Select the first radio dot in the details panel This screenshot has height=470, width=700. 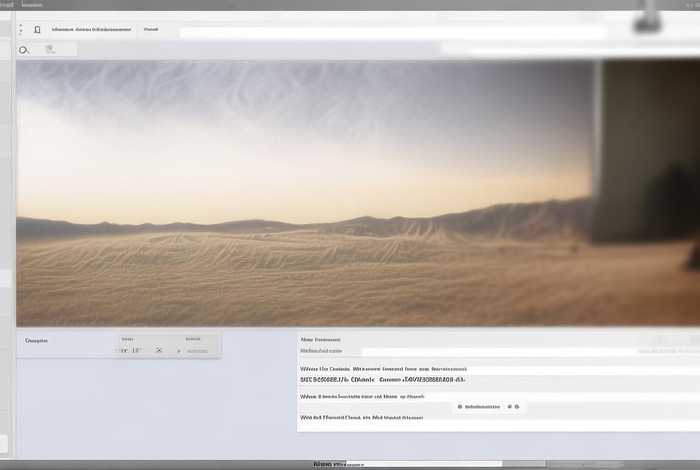pyautogui.click(x=459, y=407)
